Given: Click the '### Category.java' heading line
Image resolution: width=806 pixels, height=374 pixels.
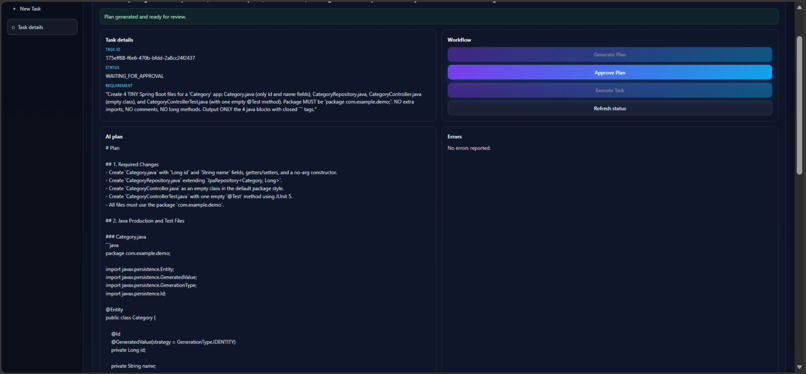Looking at the screenshot, I should [126, 237].
